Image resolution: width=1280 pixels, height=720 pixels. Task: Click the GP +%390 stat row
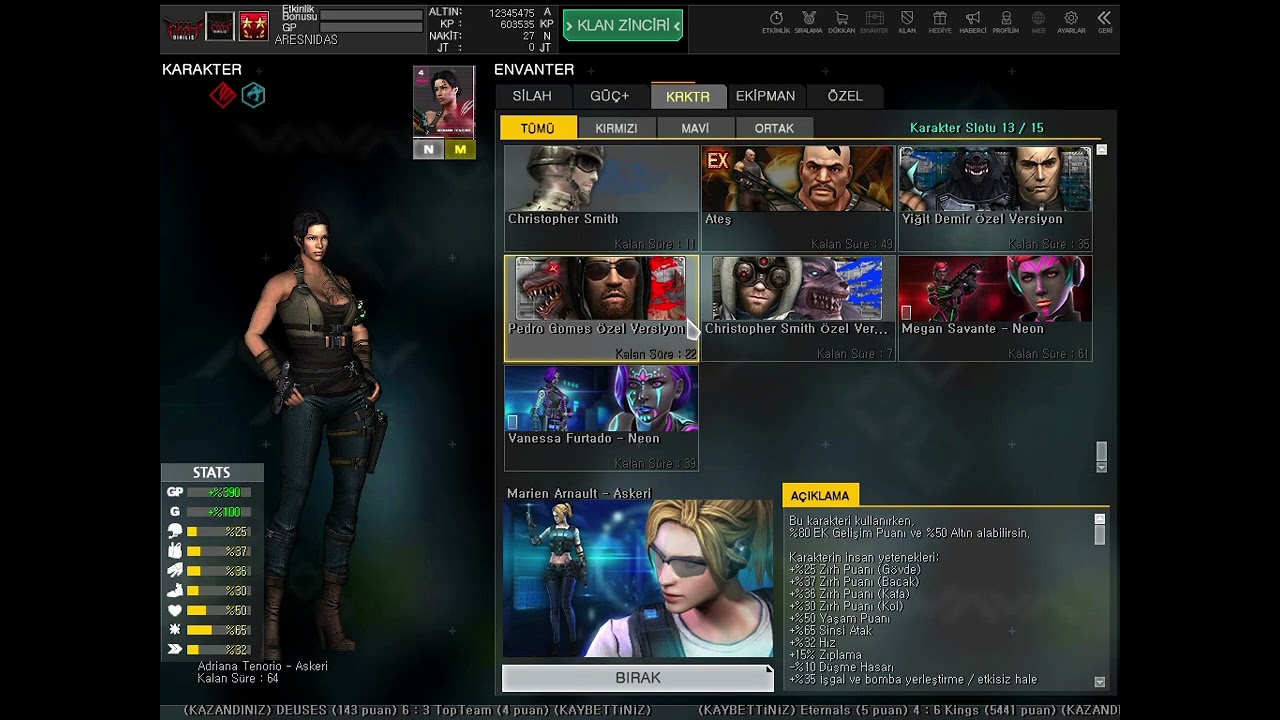[208, 492]
